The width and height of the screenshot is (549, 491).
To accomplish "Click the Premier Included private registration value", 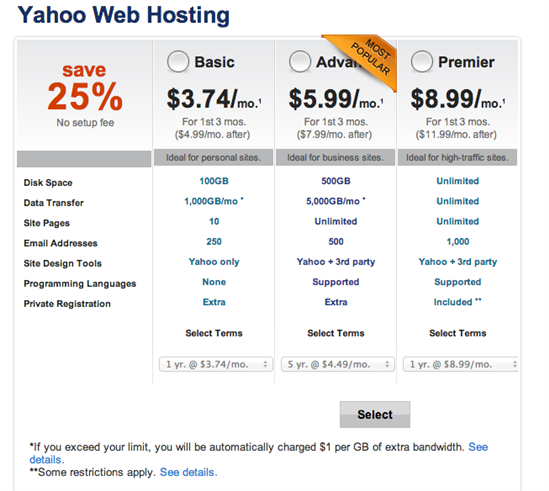I will [x=457, y=302].
